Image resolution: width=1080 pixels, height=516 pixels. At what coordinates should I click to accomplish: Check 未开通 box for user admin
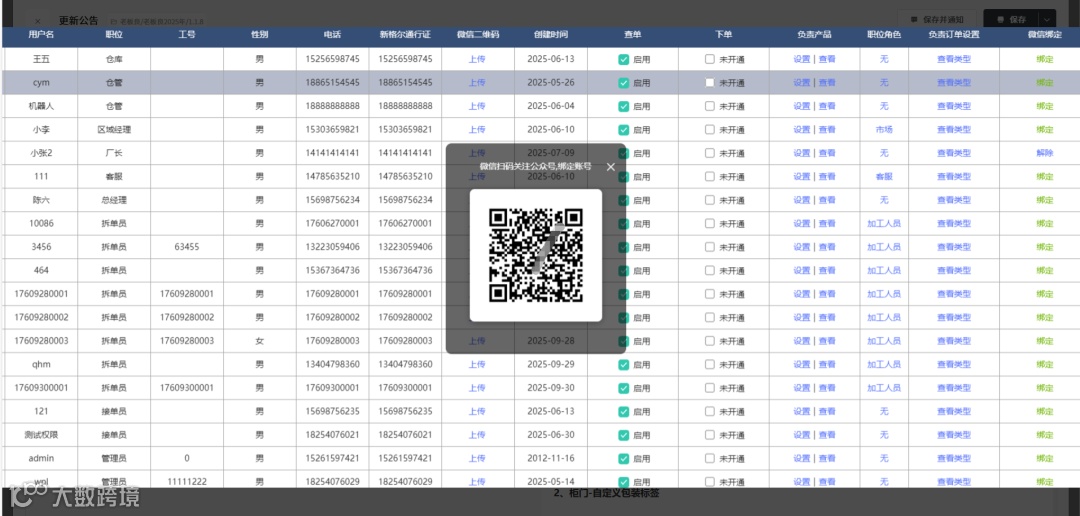[x=709, y=458]
